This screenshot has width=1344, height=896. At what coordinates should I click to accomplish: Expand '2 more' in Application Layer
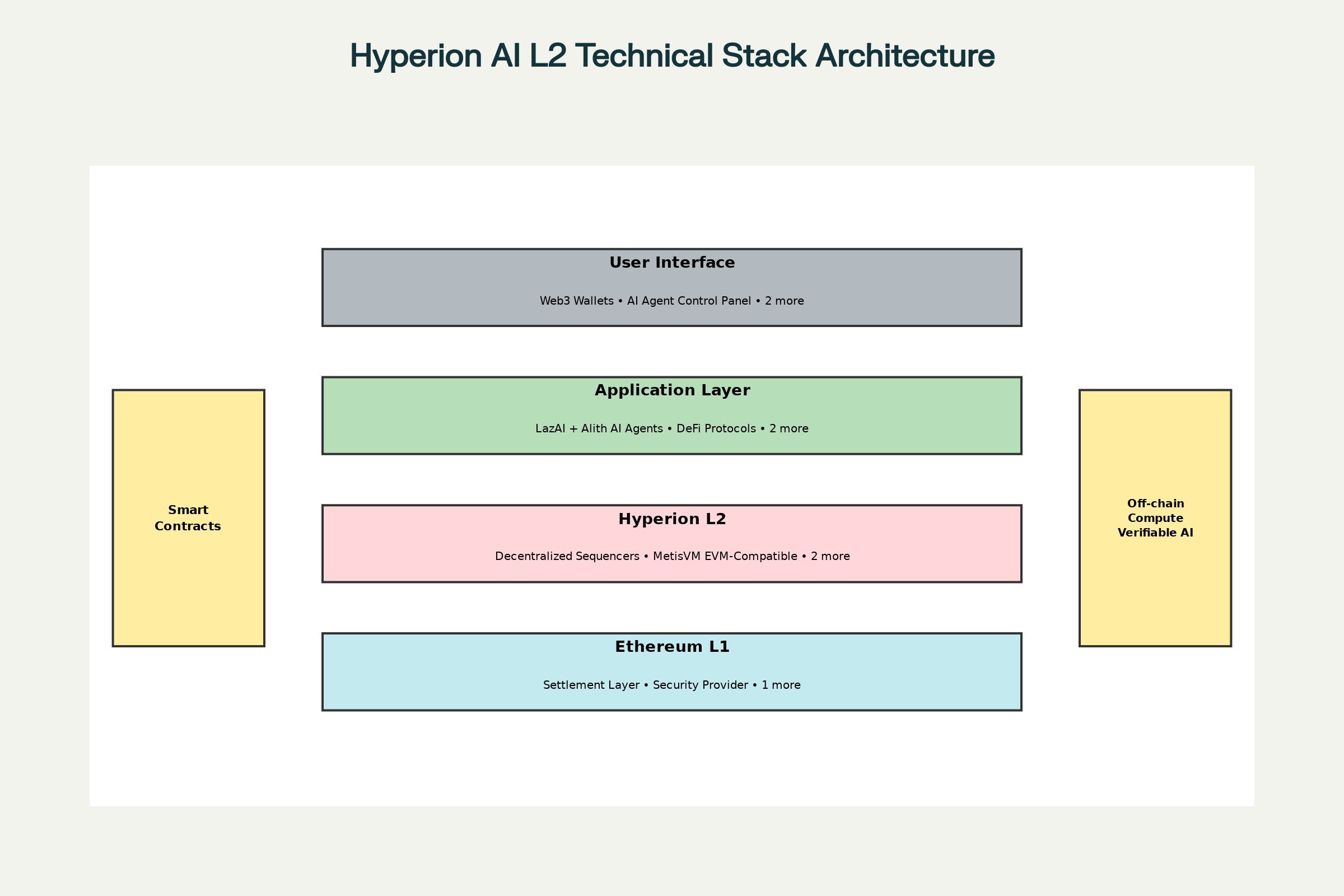[x=788, y=428]
